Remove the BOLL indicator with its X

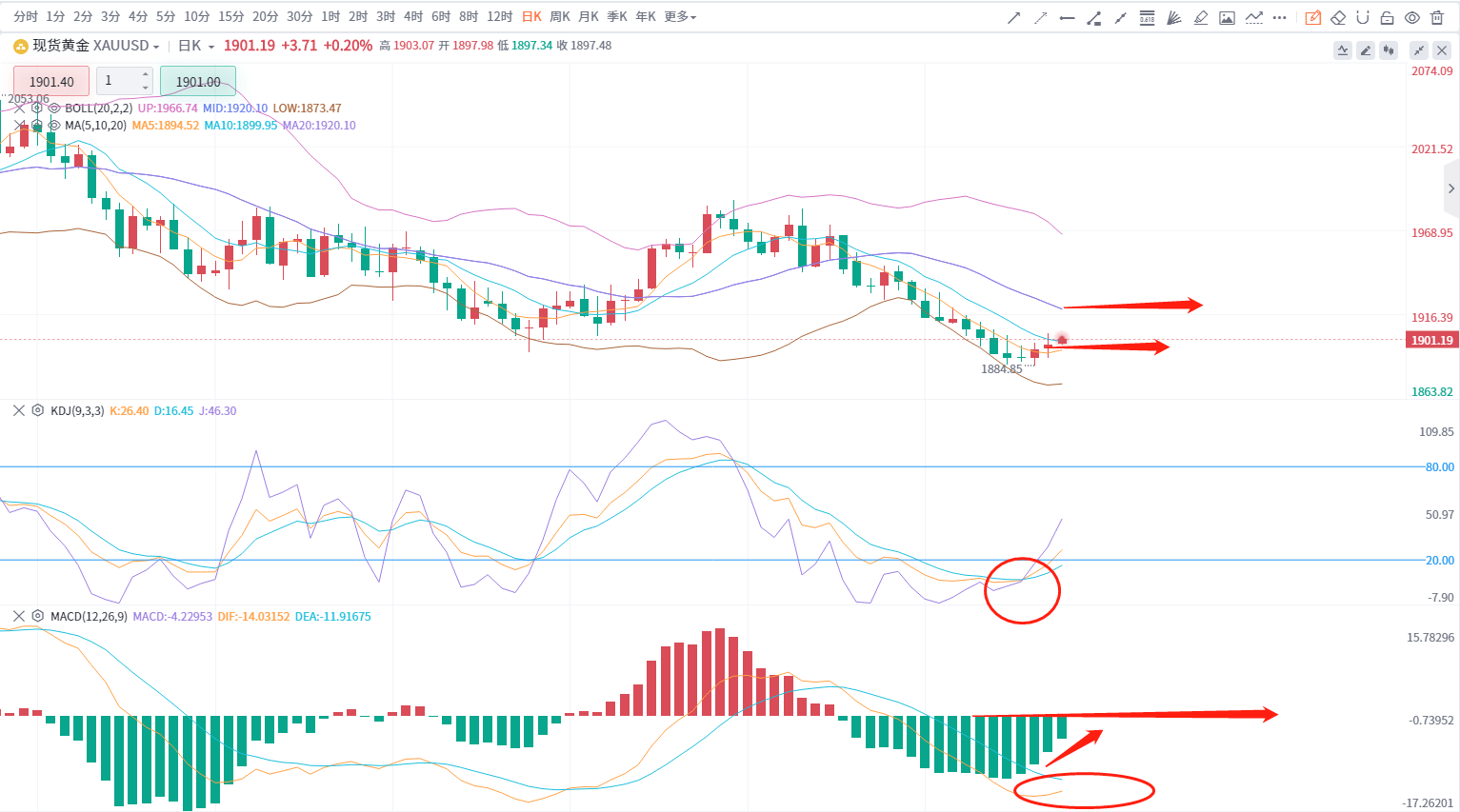click(19, 109)
